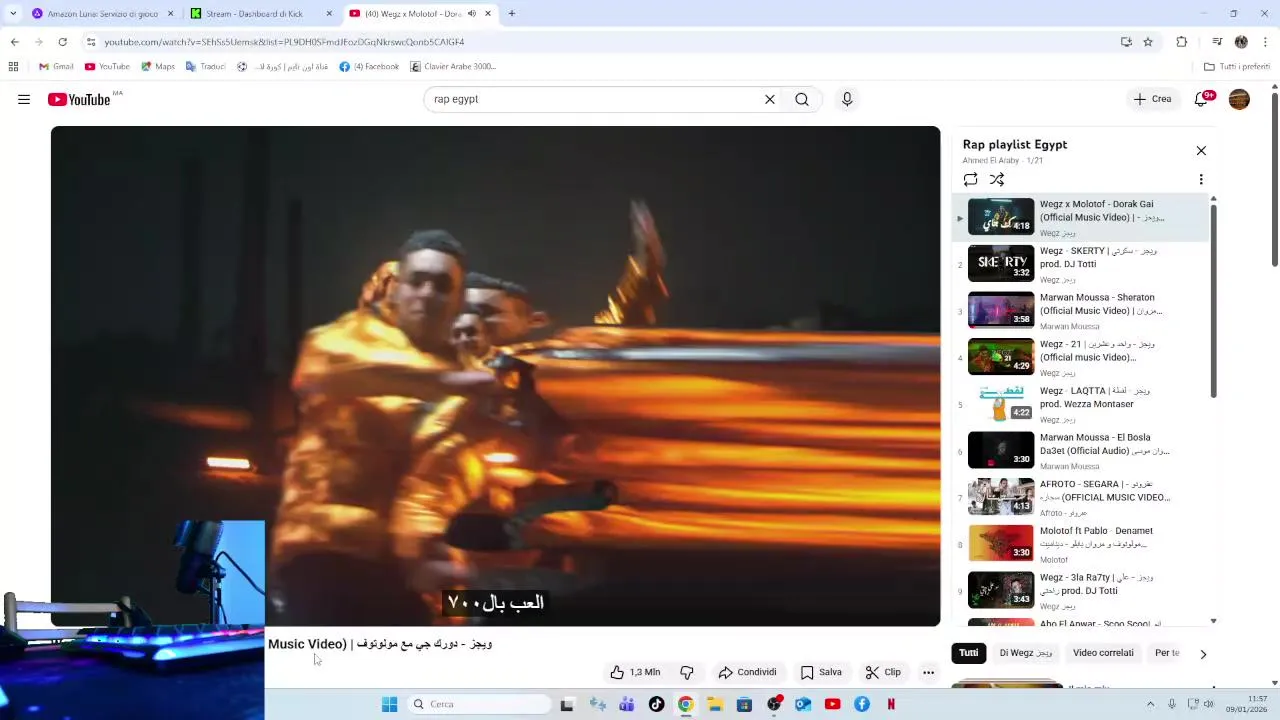Create a clip with the Clip button
Image resolution: width=1280 pixels, height=720 pixels.
point(883,672)
